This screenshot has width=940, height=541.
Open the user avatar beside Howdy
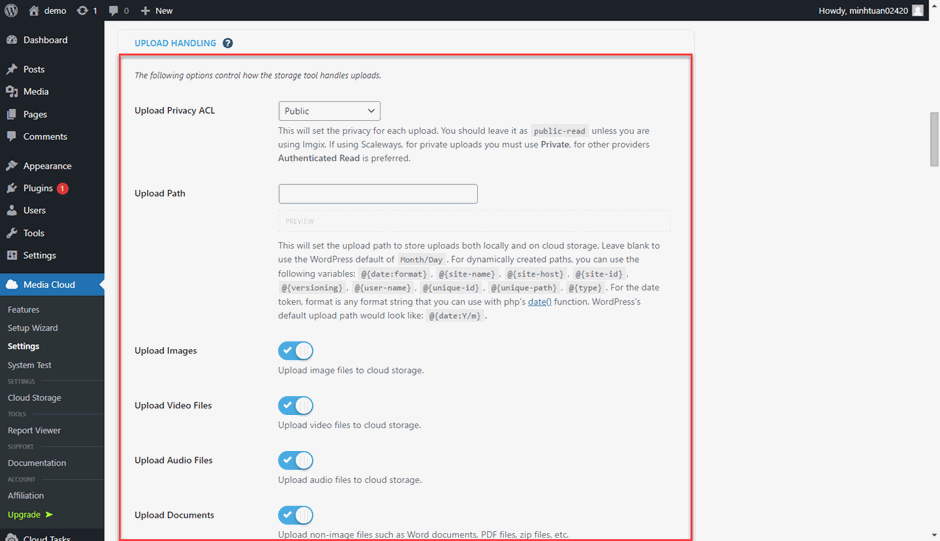pyautogui.click(x=918, y=11)
